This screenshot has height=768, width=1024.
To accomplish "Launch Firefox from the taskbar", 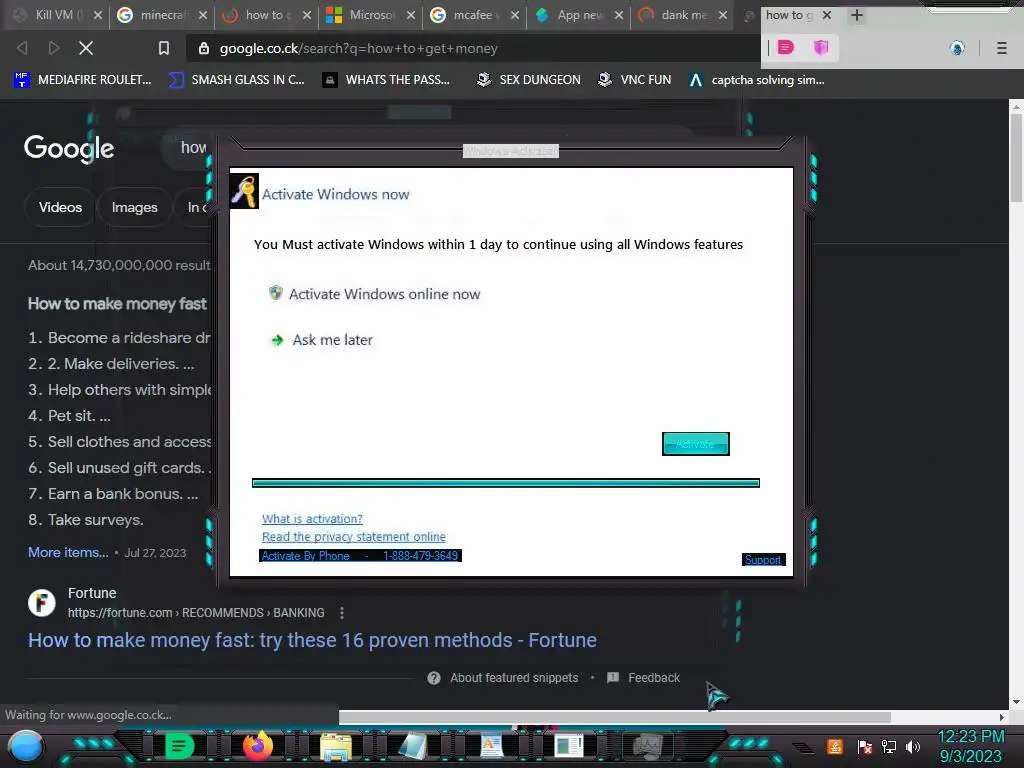I will pos(257,746).
